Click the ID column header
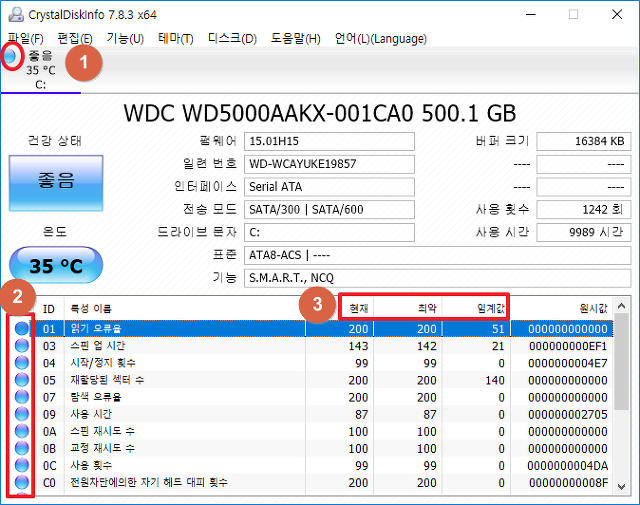This screenshot has width=640, height=505. [x=49, y=309]
